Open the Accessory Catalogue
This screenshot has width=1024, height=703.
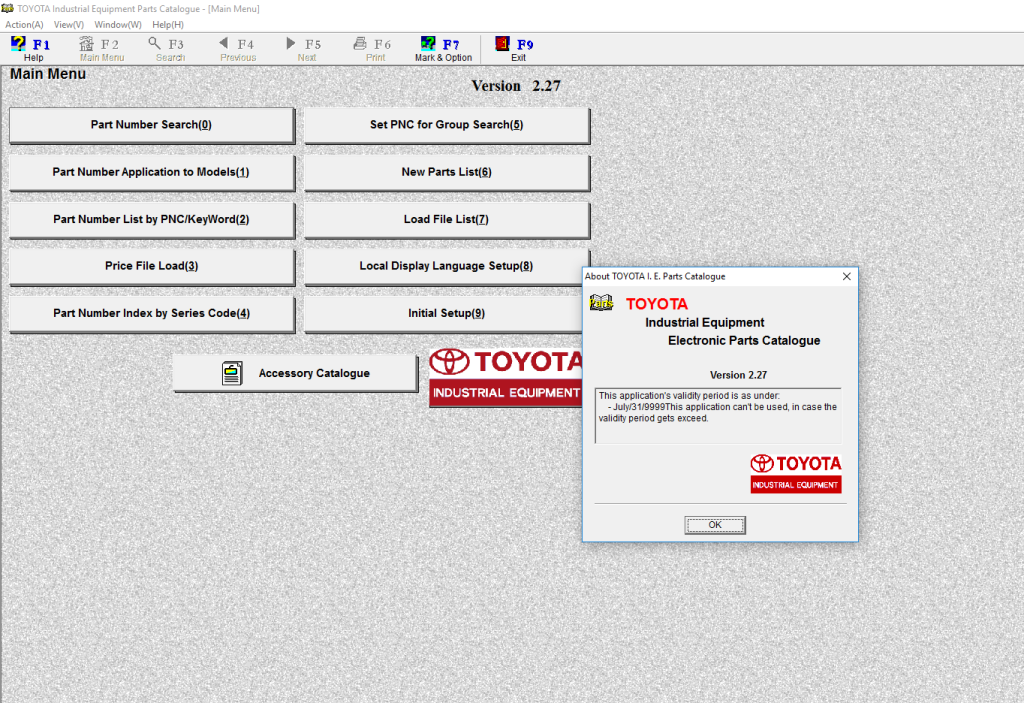(x=294, y=372)
